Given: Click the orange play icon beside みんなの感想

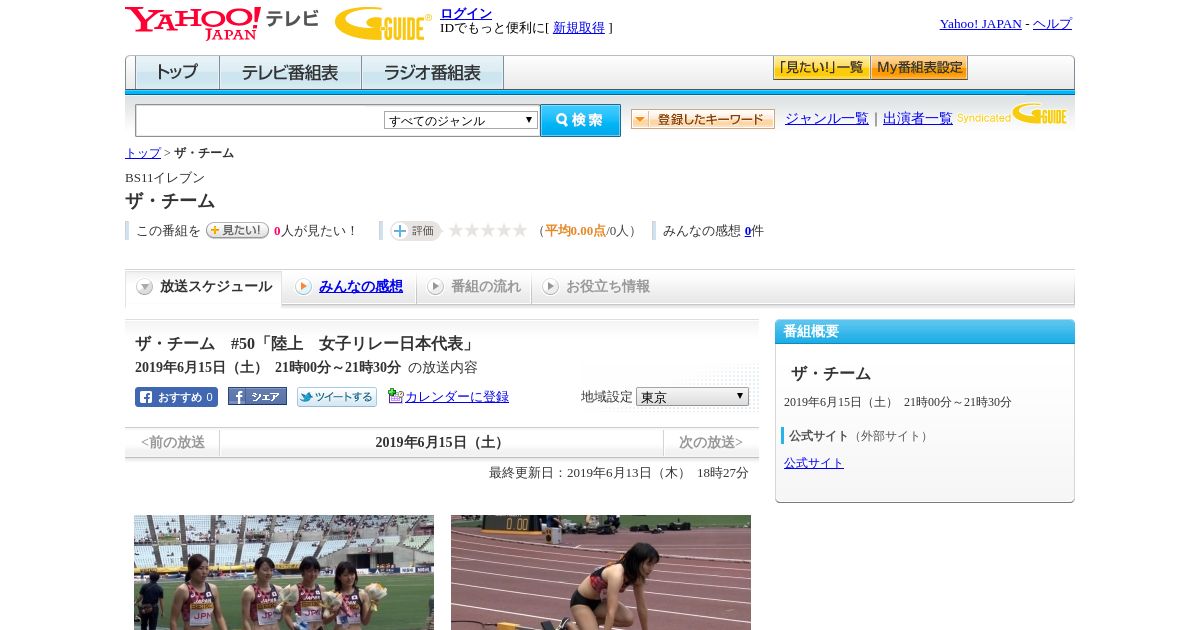Looking at the screenshot, I should coord(303,287).
